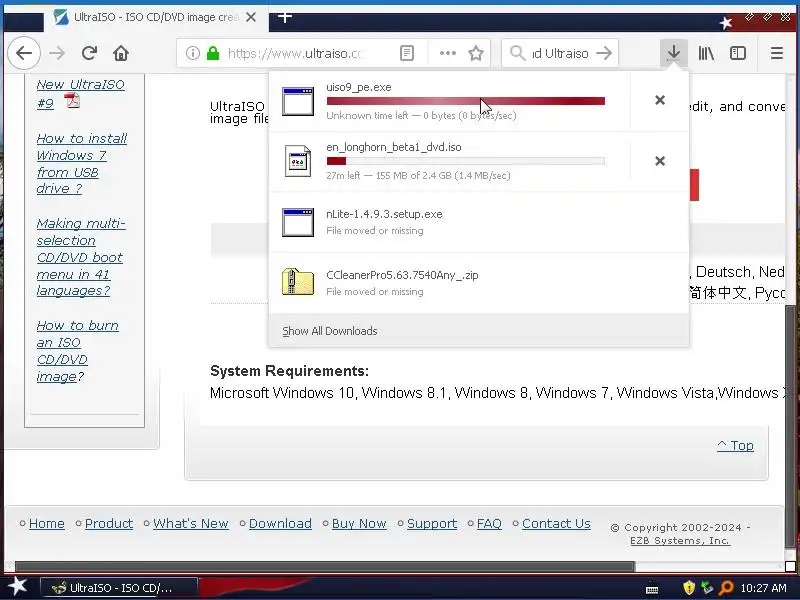This screenshot has height=600, width=800.
Task: Open What's New footer link
Action: pos(191,523)
